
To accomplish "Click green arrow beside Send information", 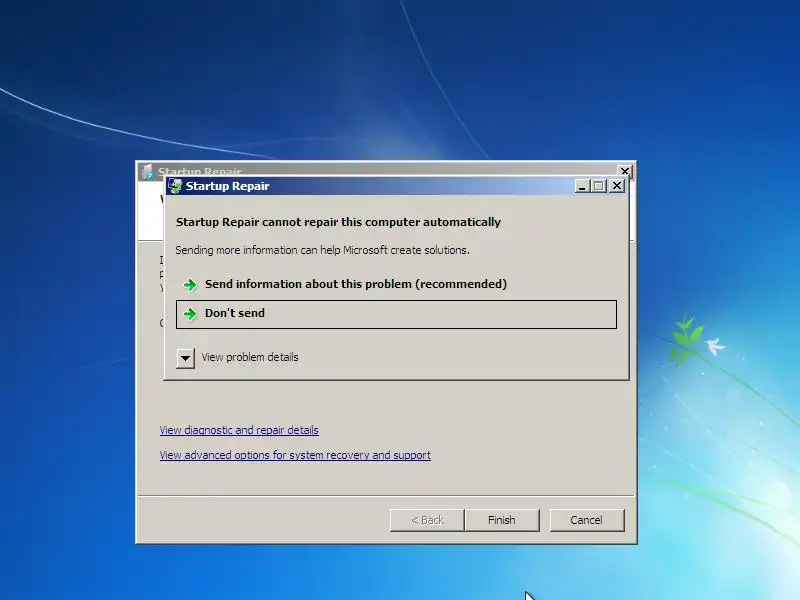I will coord(190,285).
